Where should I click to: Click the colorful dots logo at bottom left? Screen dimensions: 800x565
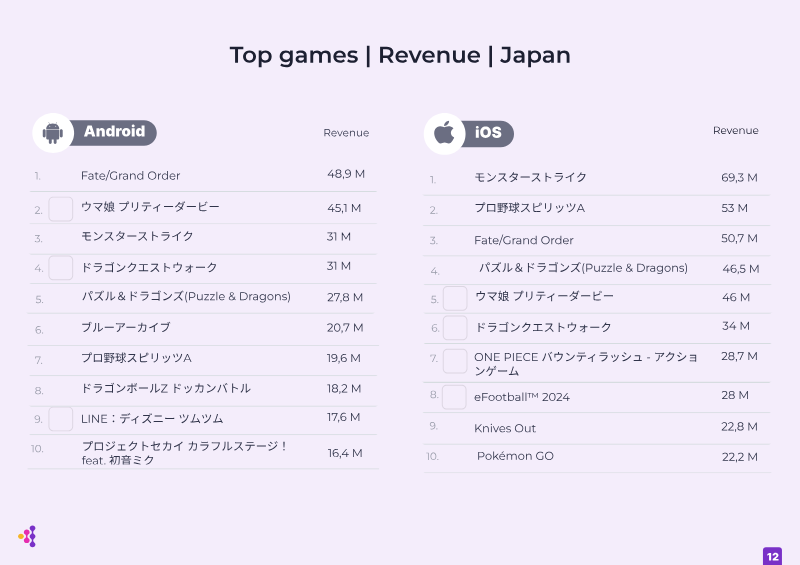pos(28,536)
